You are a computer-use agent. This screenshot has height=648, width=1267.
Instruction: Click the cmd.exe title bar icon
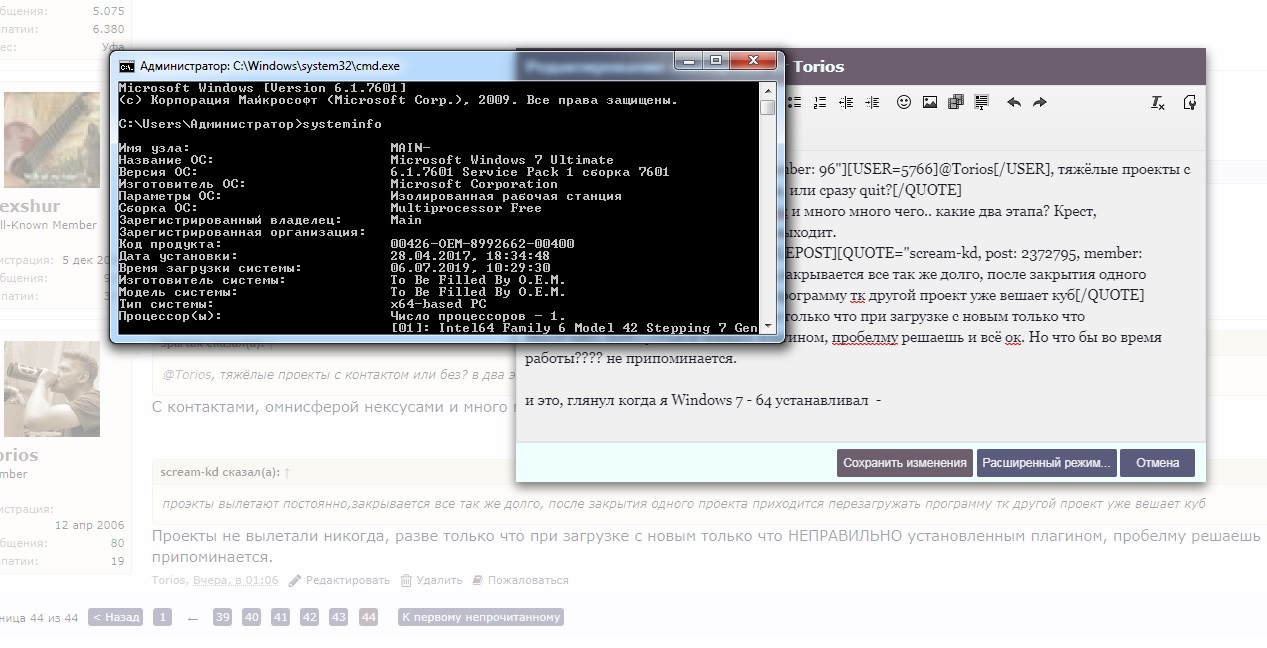pos(127,66)
